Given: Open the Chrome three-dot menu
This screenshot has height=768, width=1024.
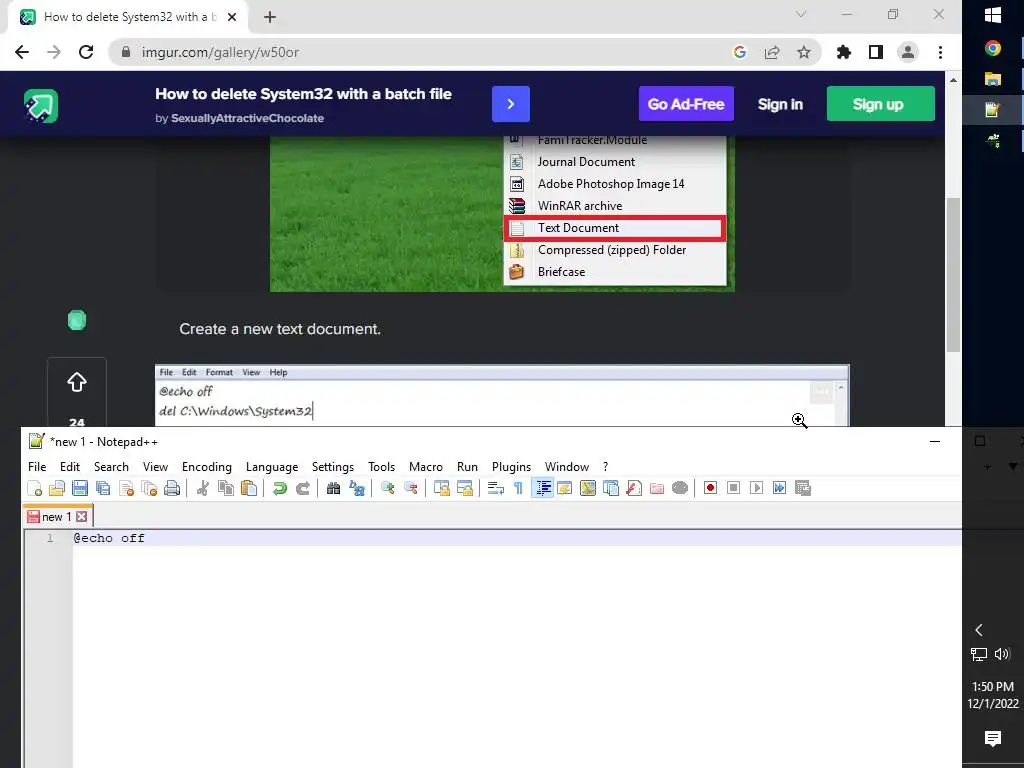Looking at the screenshot, I should [940, 52].
